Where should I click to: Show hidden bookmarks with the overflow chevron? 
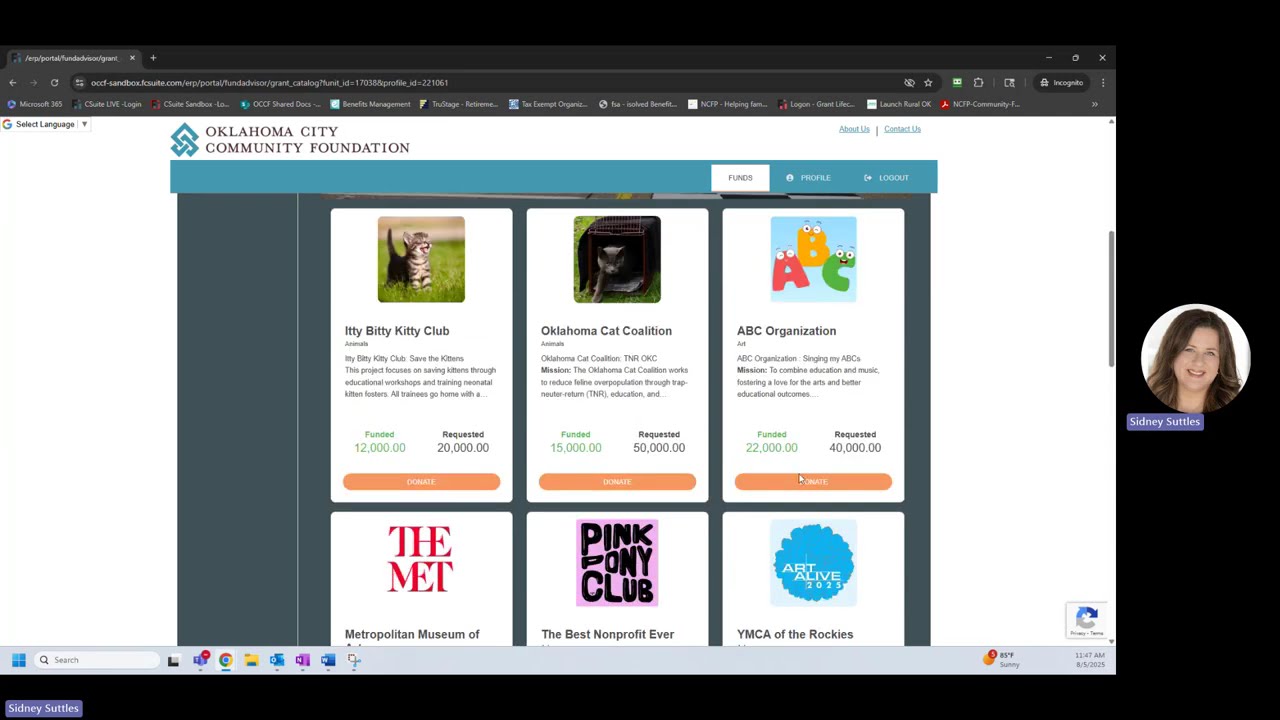pos(1094,104)
